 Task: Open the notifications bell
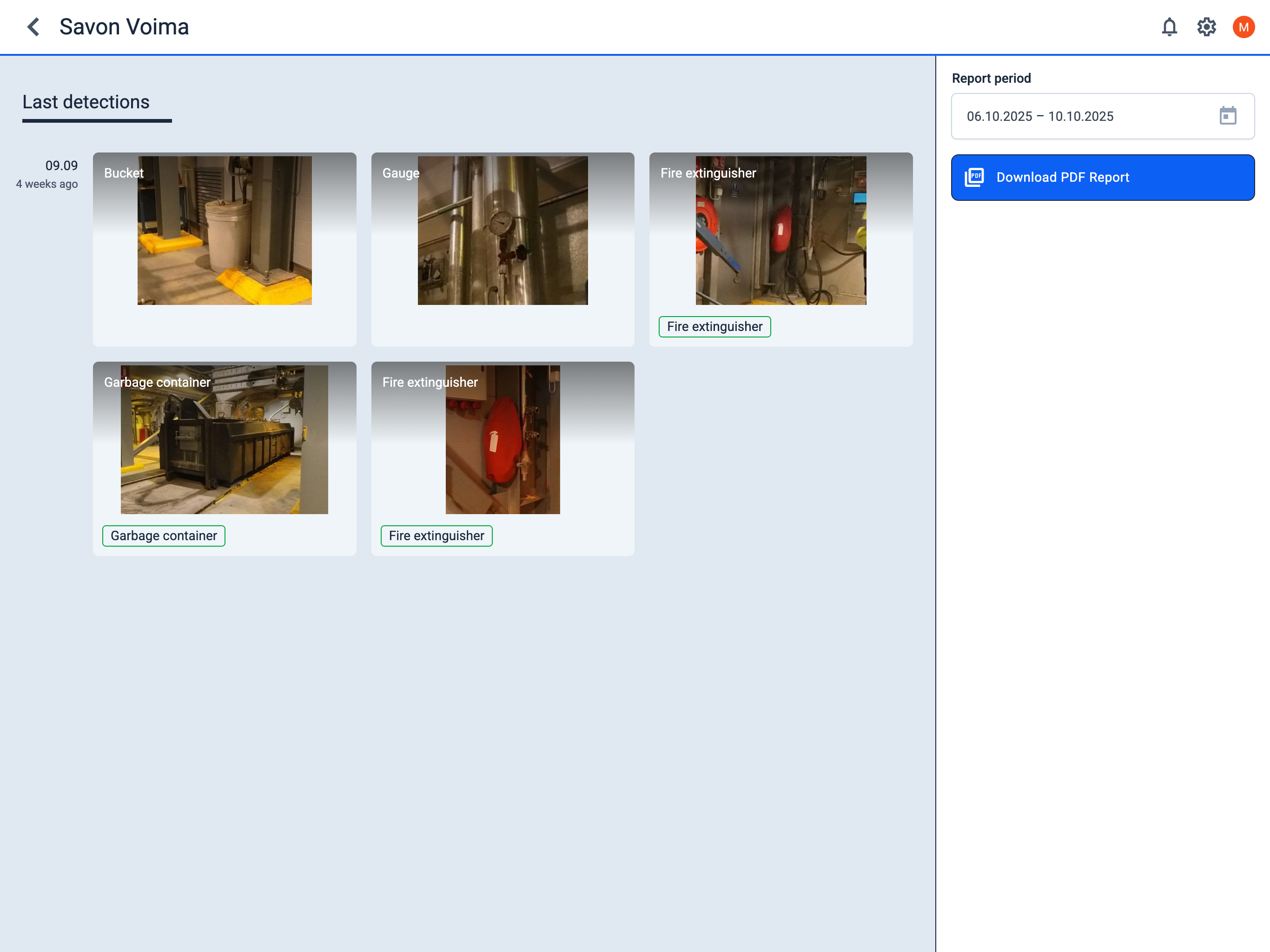1169,27
